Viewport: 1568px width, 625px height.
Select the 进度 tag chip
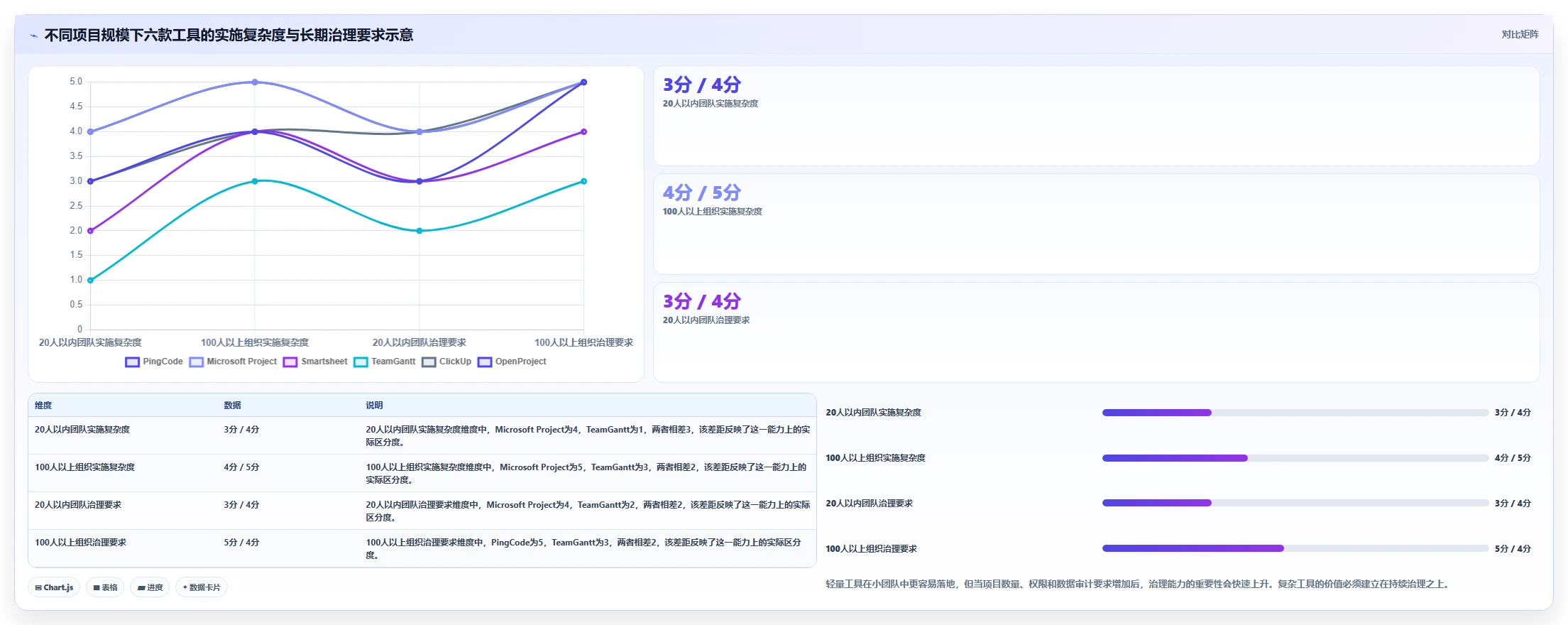[150, 587]
